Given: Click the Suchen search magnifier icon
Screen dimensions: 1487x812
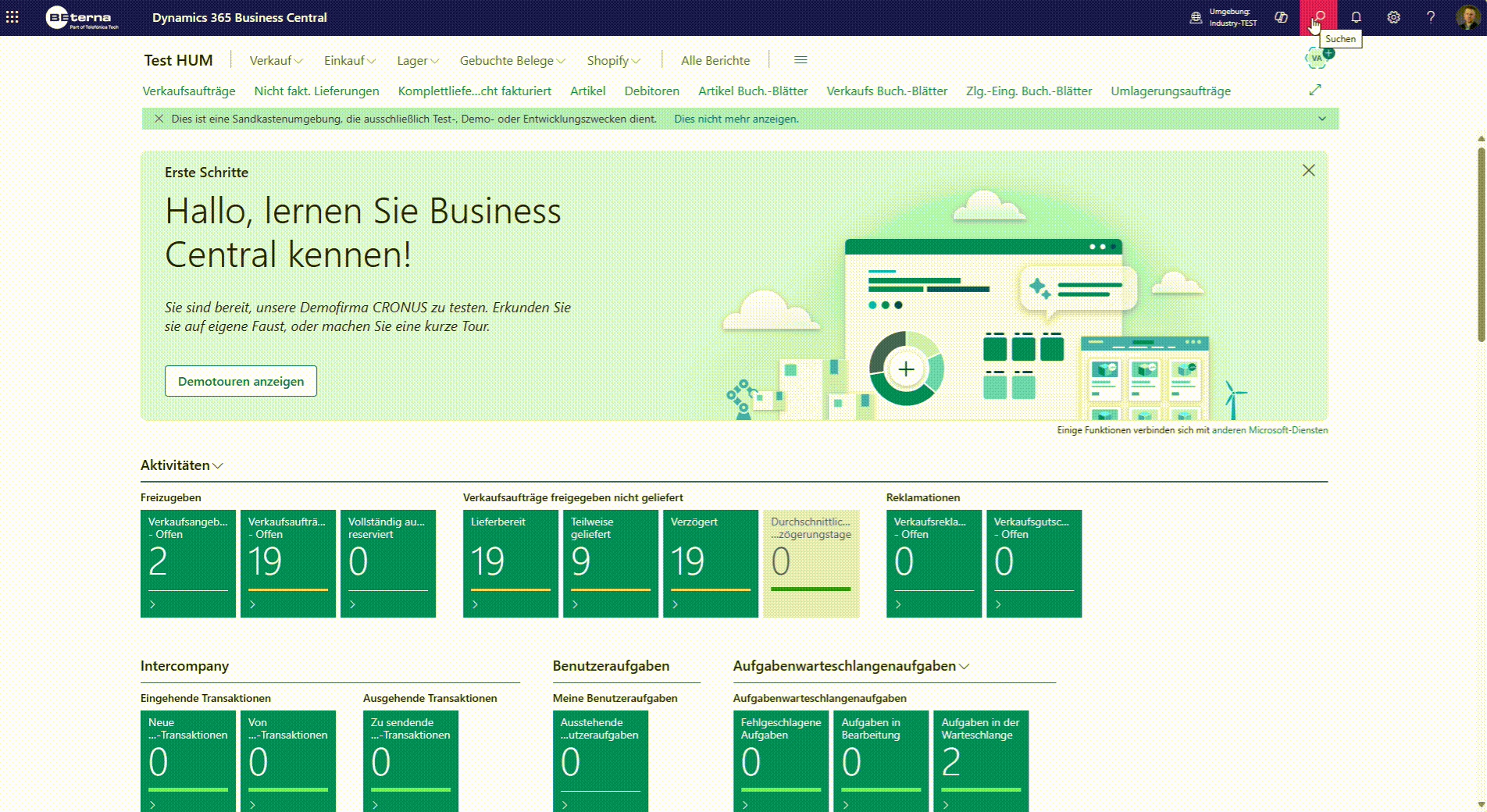Looking at the screenshot, I should tap(1318, 17).
